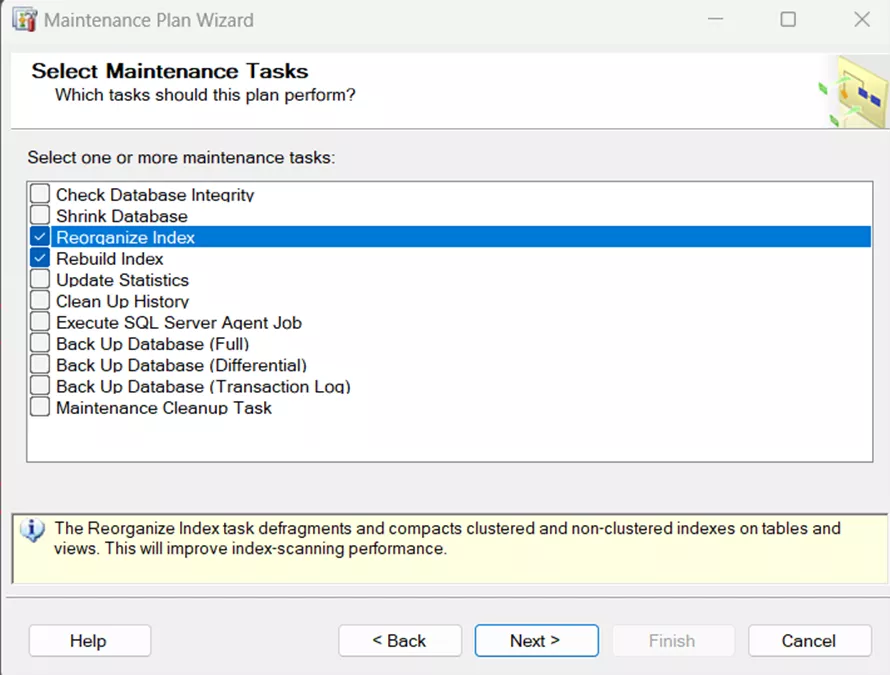Viewport: 890px width, 675px height.
Task: Uncheck the Rebuild Index checkbox
Action: pos(40,258)
